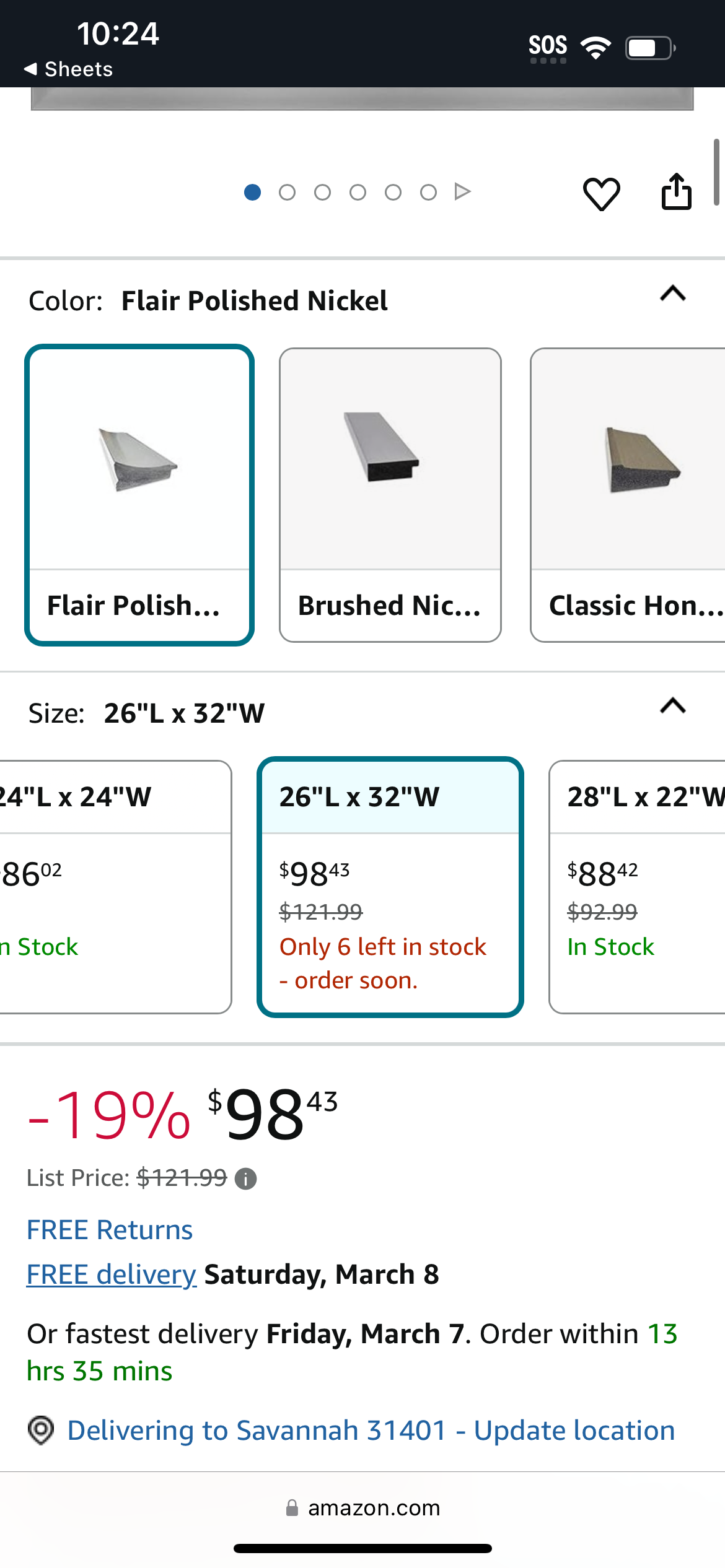The width and height of the screenshot is (725, 1568).
Task: Tap the Wi-Fi status icon
Action: [x=595, y=48]
